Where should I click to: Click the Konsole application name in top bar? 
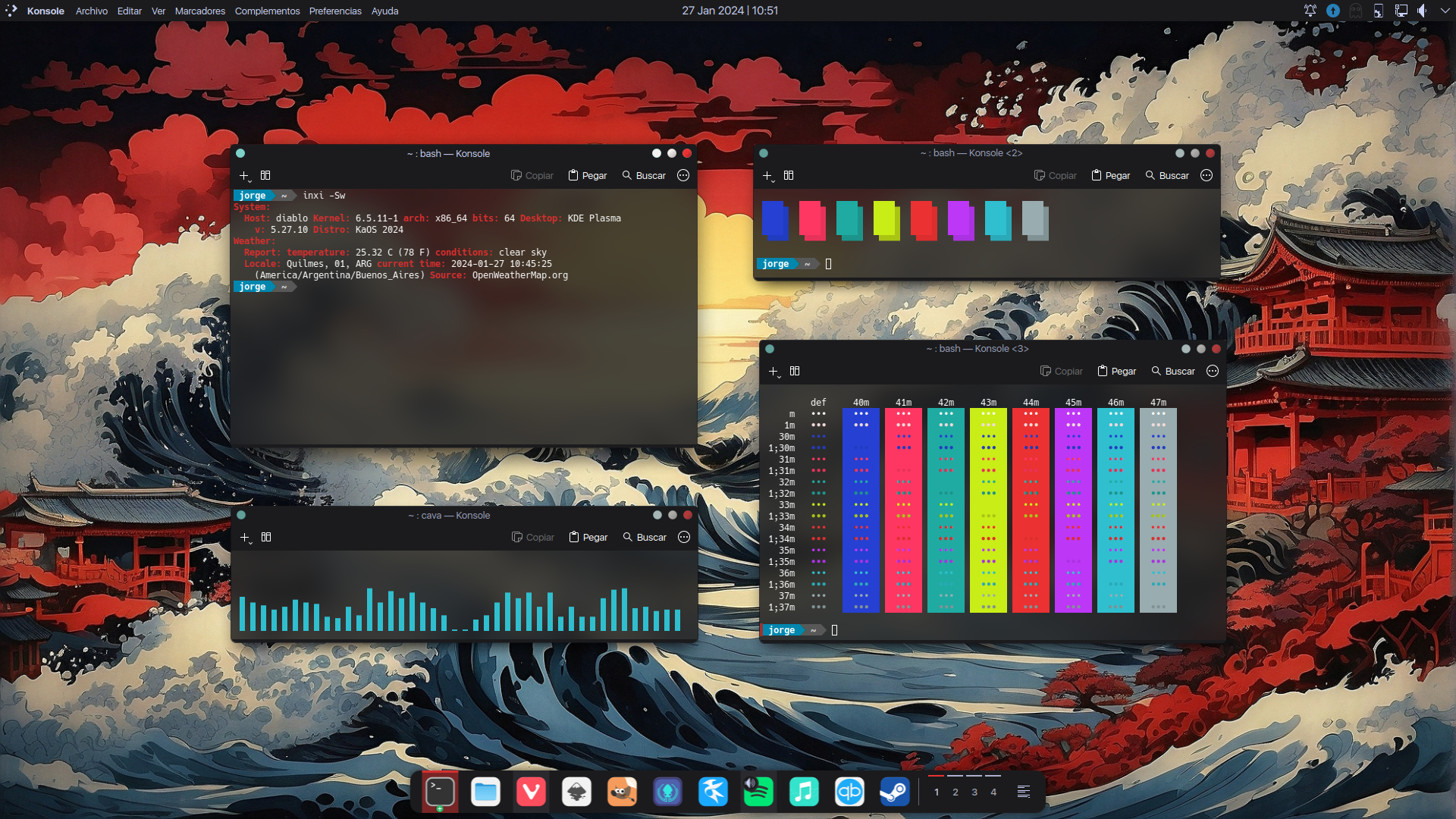(x=45, y=11)
